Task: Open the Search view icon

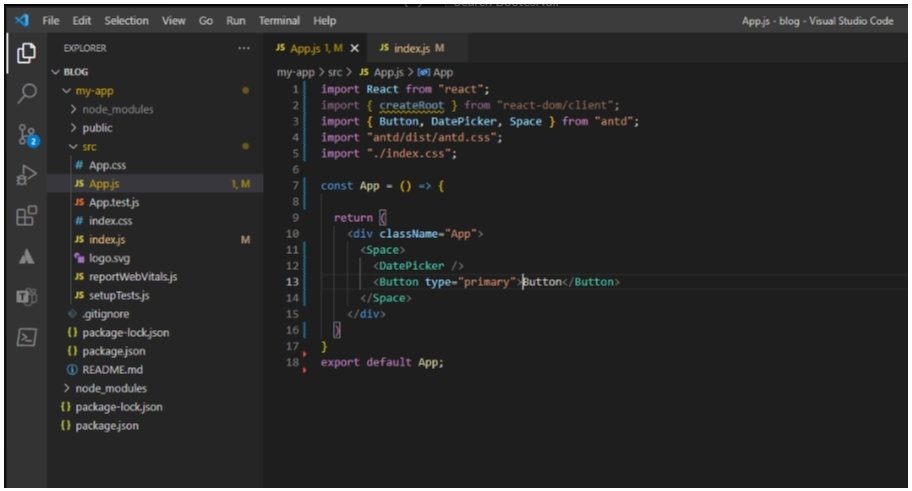Action: pyautogui.click(x=27, y=93)
